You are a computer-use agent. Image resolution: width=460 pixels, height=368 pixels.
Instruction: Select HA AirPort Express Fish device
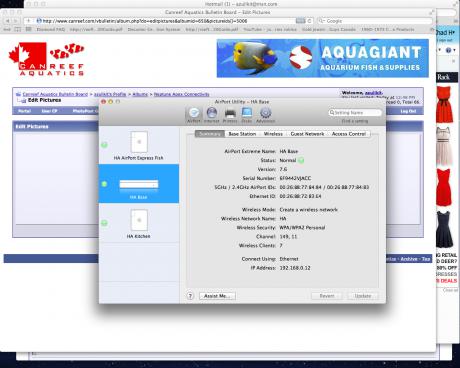(139, 146)
